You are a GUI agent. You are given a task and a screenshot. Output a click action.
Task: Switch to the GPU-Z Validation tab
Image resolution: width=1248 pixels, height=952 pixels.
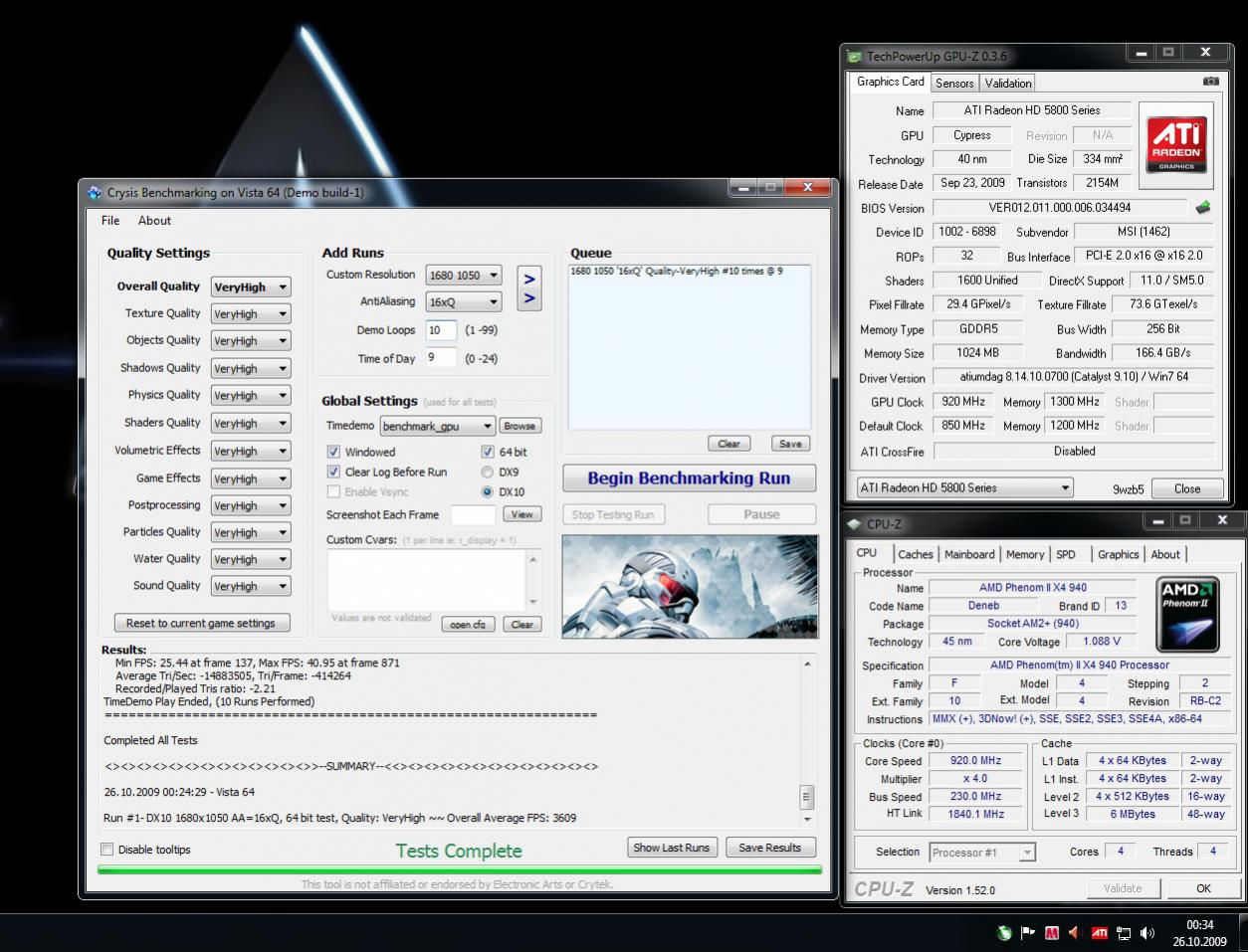point(1008,84)
